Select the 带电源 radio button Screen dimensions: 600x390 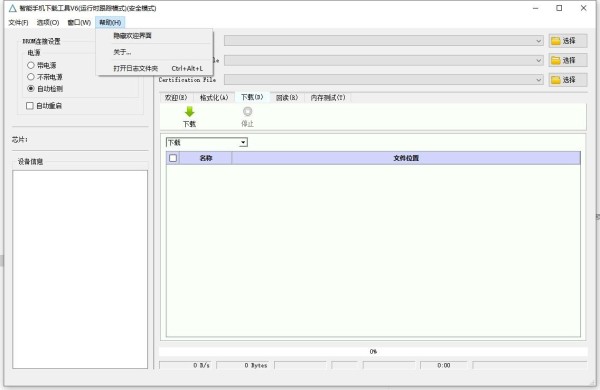point(31,65)
